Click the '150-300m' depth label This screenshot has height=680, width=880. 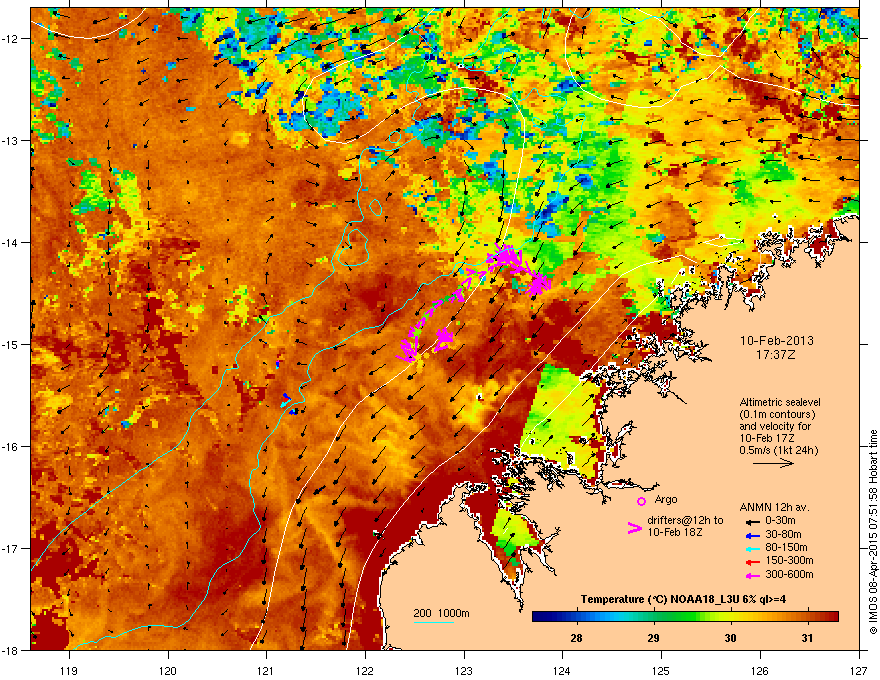click(789, 560)
